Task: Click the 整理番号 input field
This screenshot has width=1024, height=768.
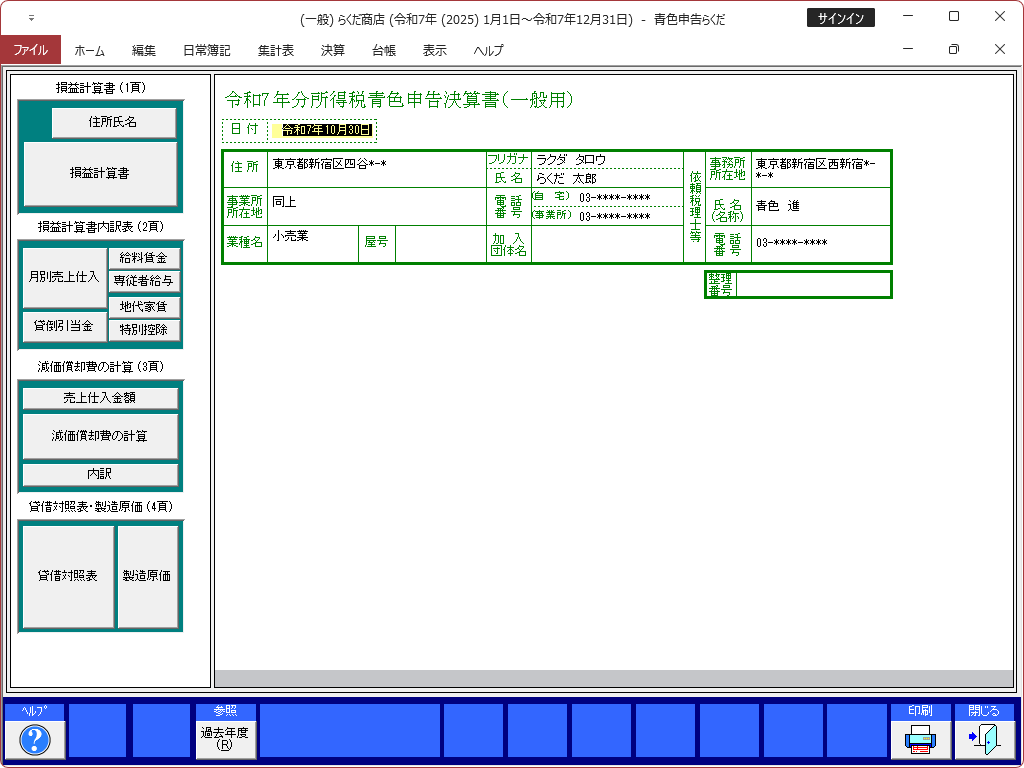Action: coord(813,285)
